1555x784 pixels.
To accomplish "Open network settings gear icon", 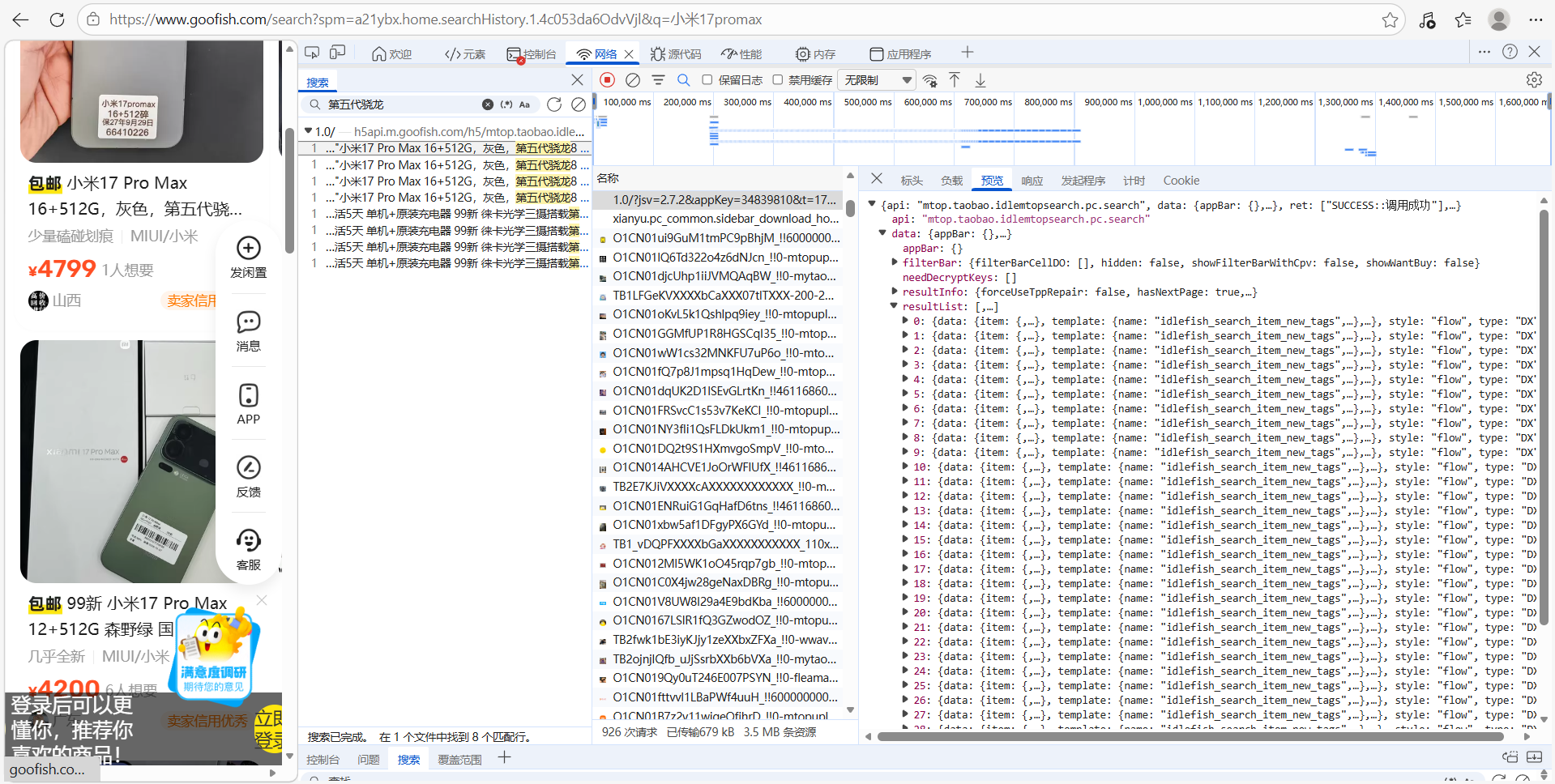I will click(x=1533, y=80).
